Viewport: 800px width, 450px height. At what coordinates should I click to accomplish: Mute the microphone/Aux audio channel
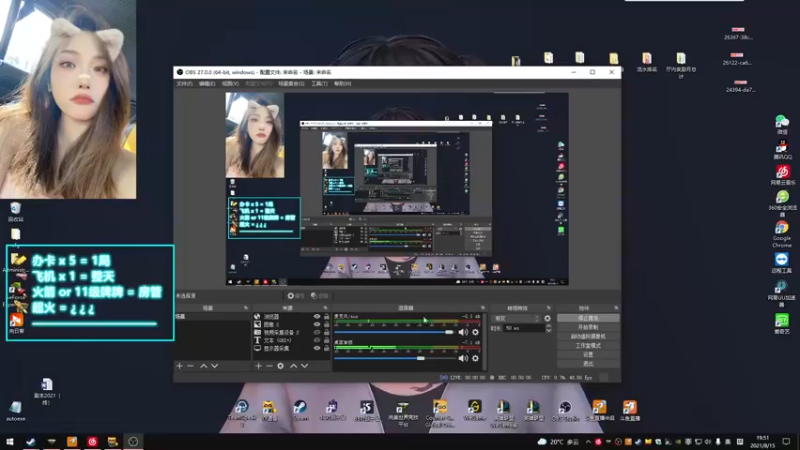(463, 332)
